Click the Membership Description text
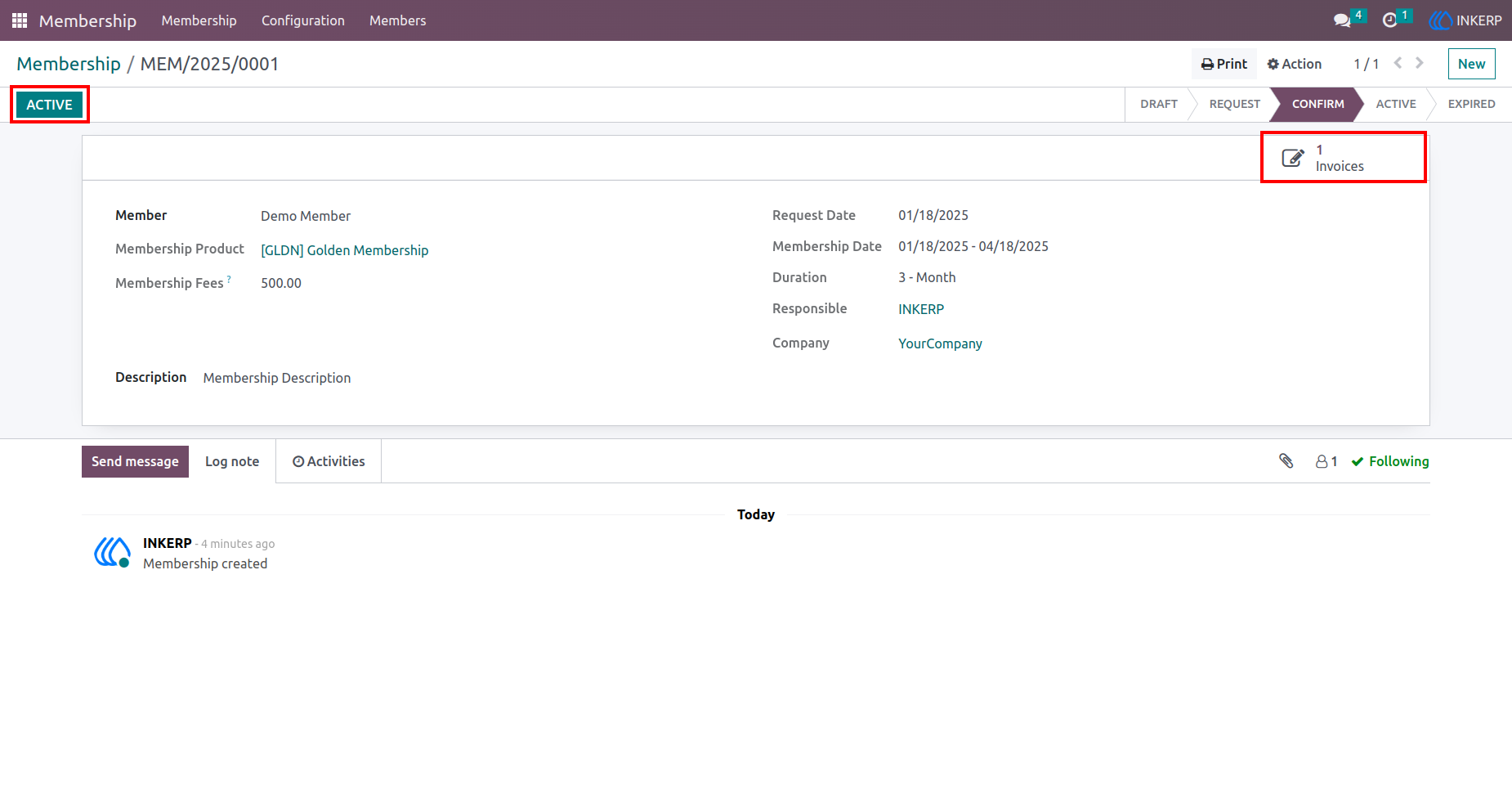The width and height of the screenshot is (1512, 790). (277, 378)
